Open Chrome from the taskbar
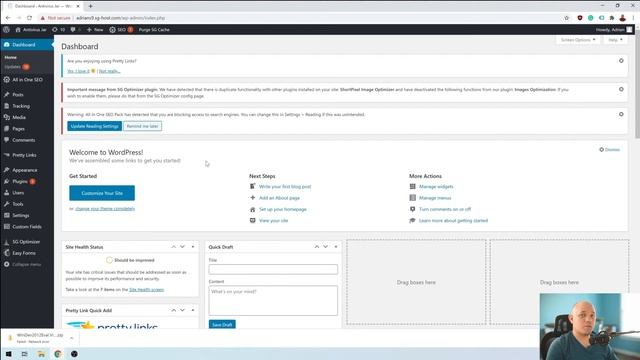 58,354
